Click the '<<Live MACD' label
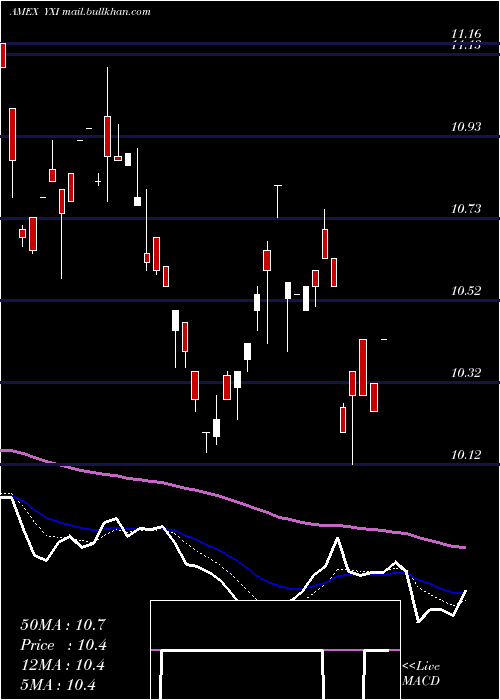Screen dimensions: 500x700 coord(421,674)
